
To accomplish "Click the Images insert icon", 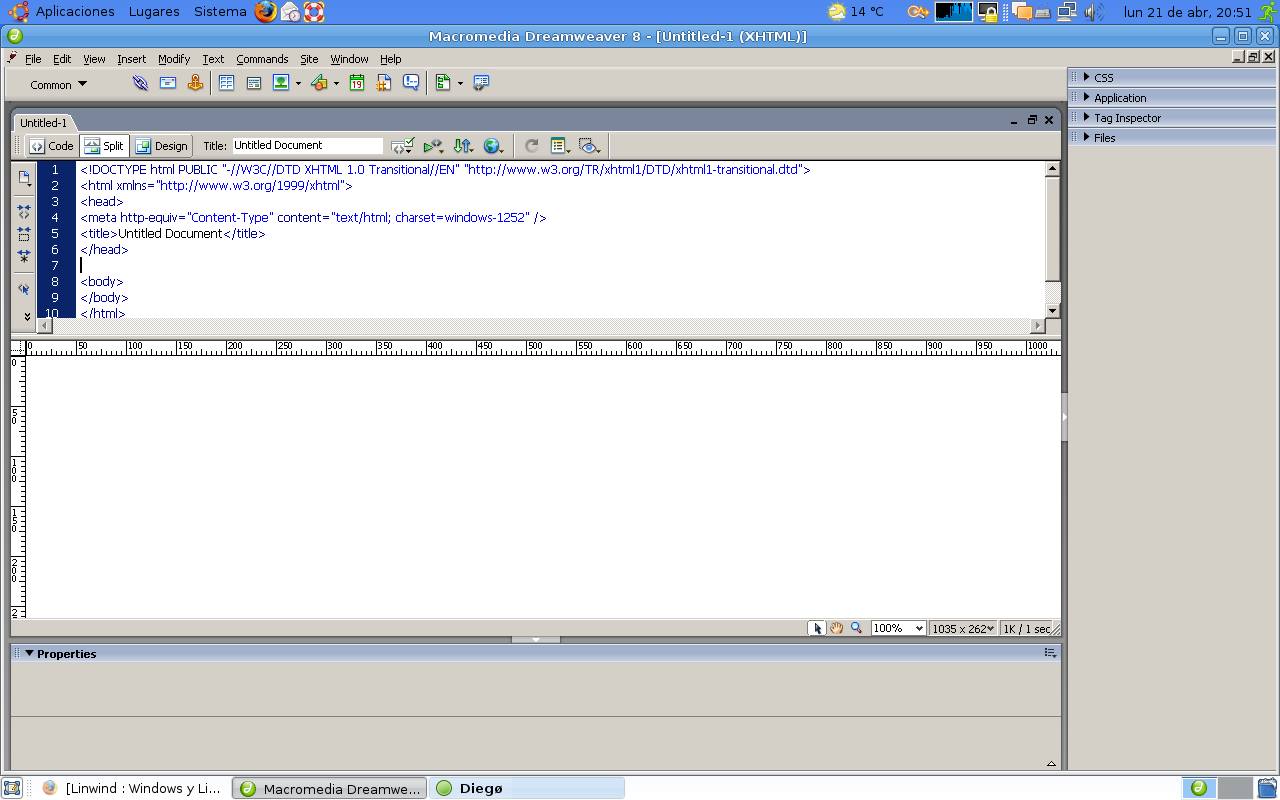I will [x=281, y=83].
